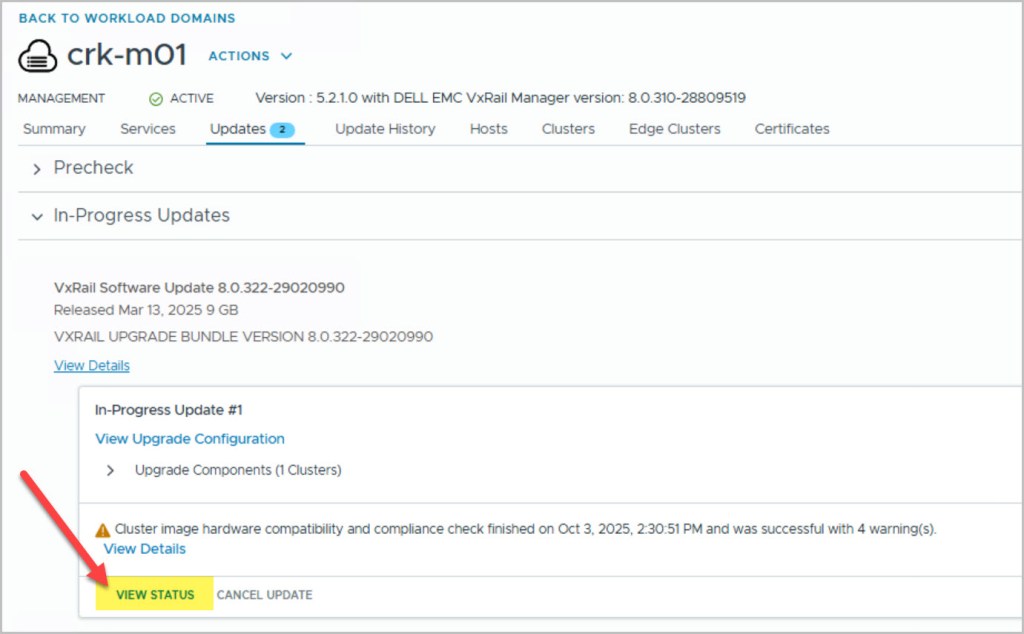
Task: Go to the Update History tab
Action: click(385, 129)
